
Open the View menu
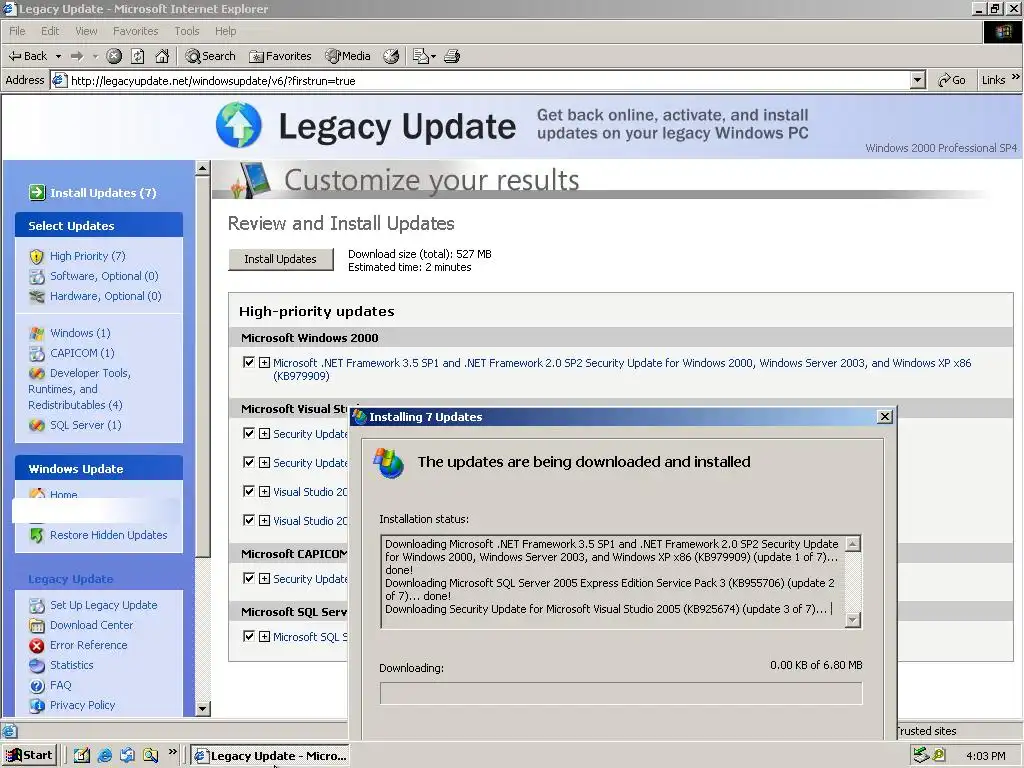[86, 31]
